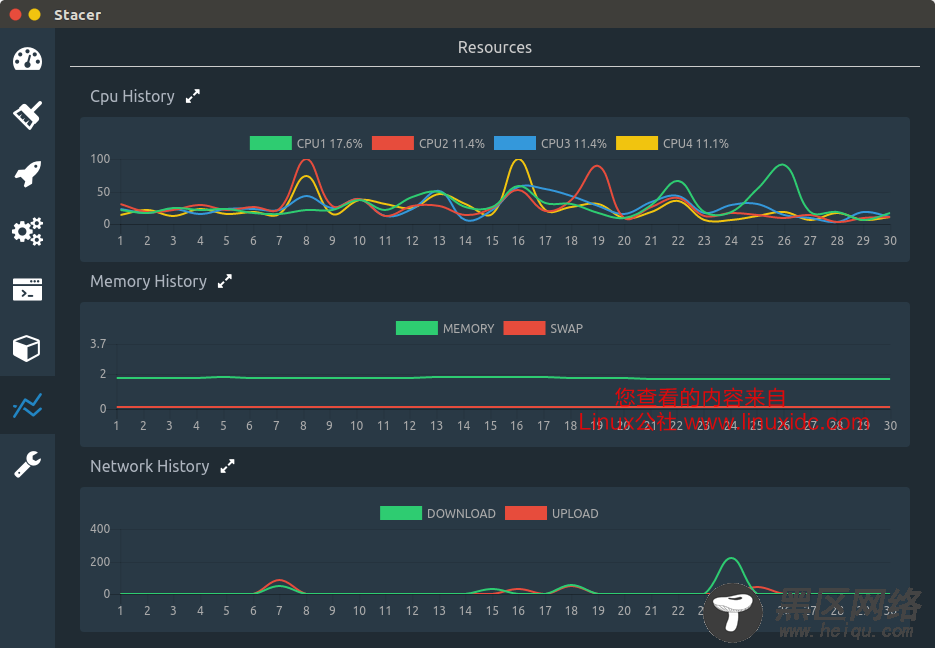Click the MEMORY legend label
935x648 pixels.
click(x=469, y=328)
